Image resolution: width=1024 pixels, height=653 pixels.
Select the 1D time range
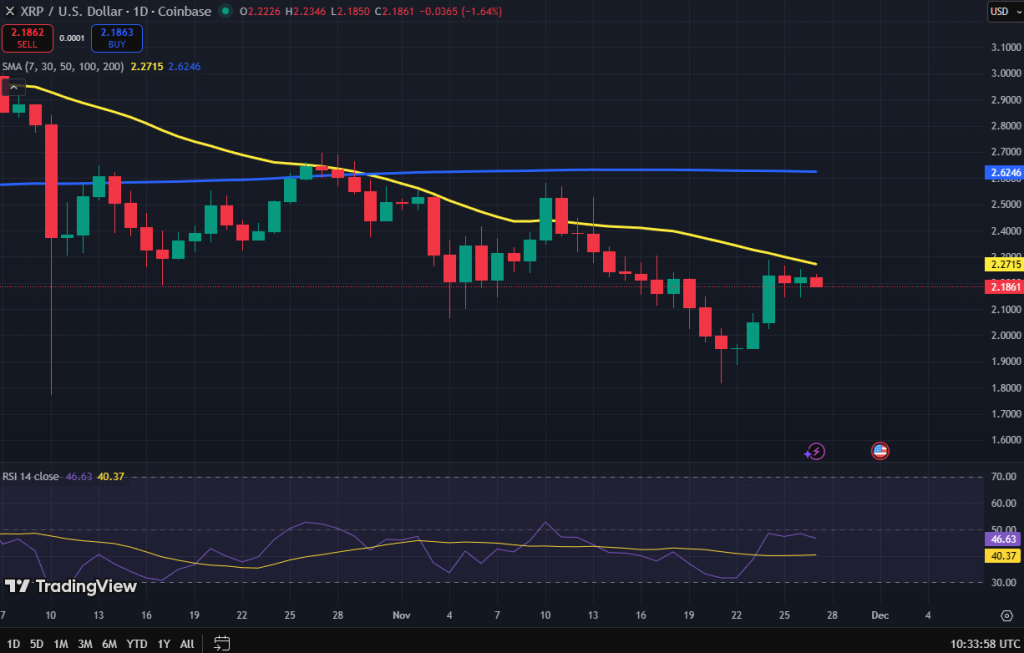pos(13,644)
